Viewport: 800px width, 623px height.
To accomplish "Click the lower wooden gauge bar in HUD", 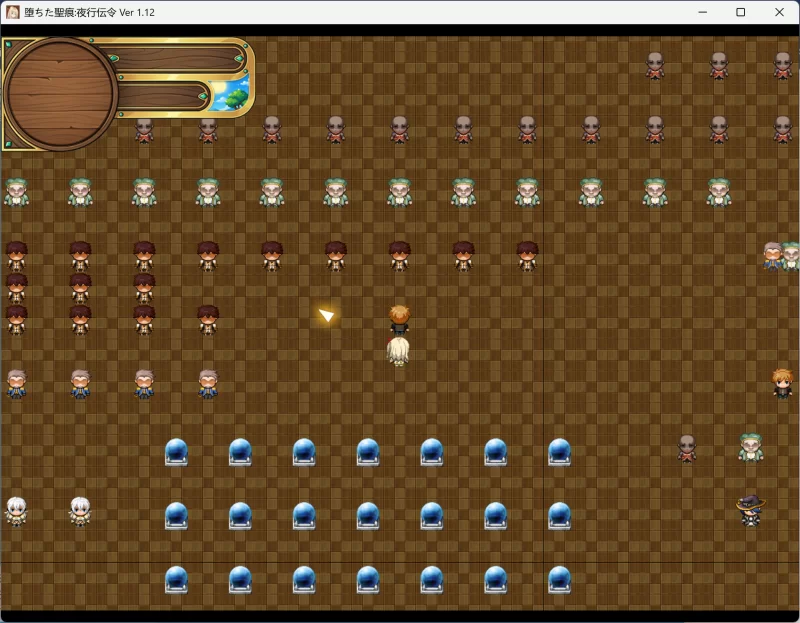I will (x=162, y=96).
